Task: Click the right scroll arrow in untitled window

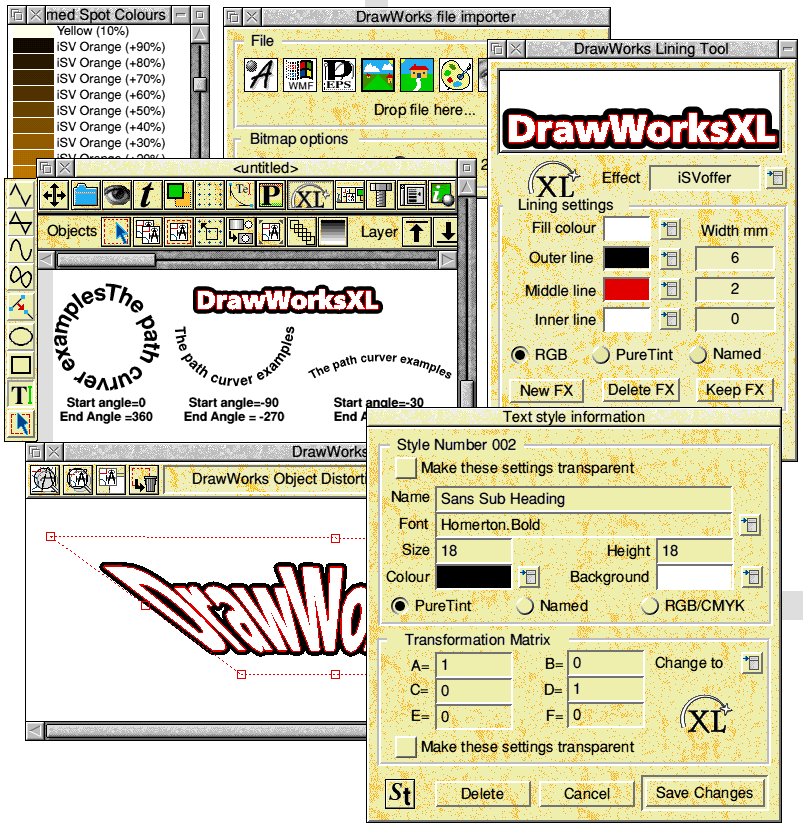Action: 448,260
